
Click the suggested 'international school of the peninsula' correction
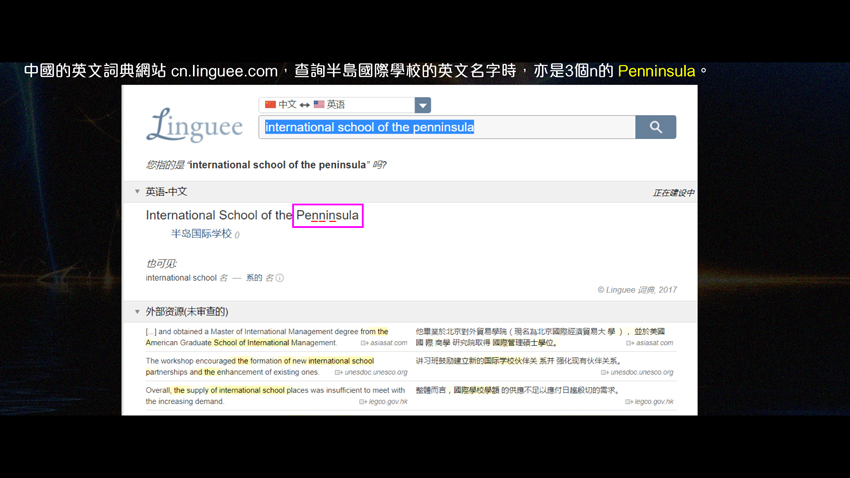tap(279, 165)
